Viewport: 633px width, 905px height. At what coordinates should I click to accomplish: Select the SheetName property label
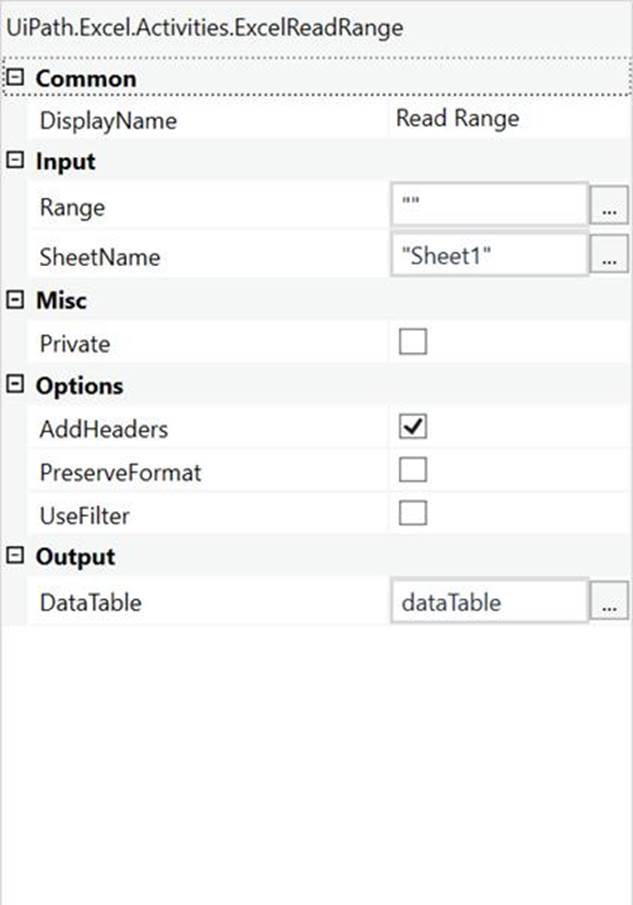click(100, 257)
